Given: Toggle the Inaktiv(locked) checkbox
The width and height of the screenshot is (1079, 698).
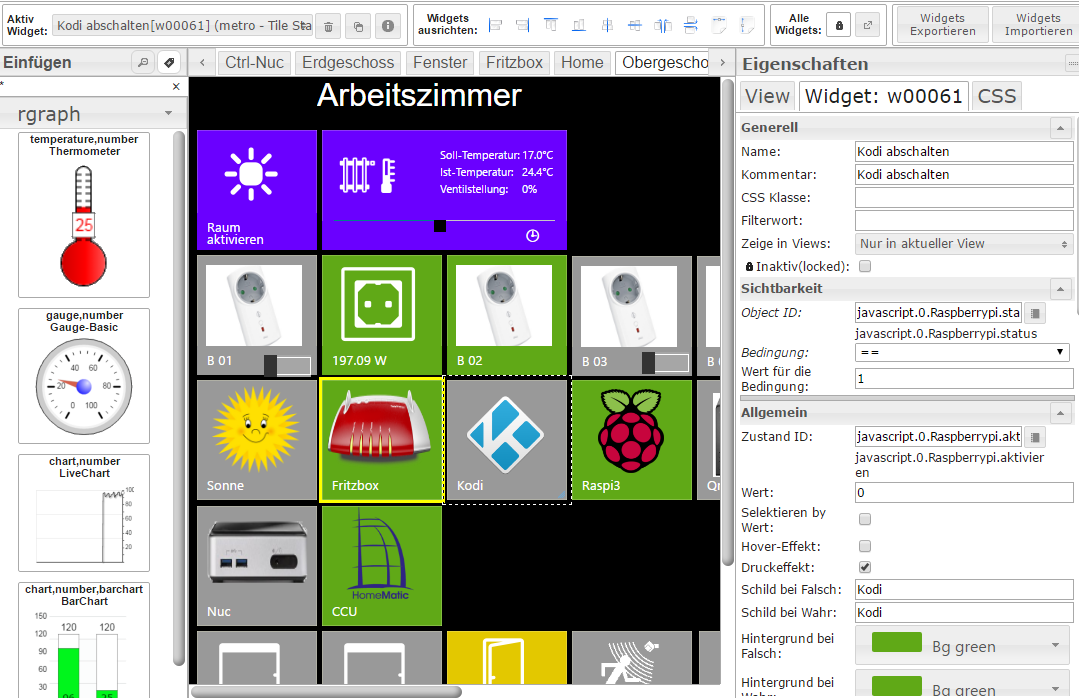Looking at the screenshot, I should [865, 266].
